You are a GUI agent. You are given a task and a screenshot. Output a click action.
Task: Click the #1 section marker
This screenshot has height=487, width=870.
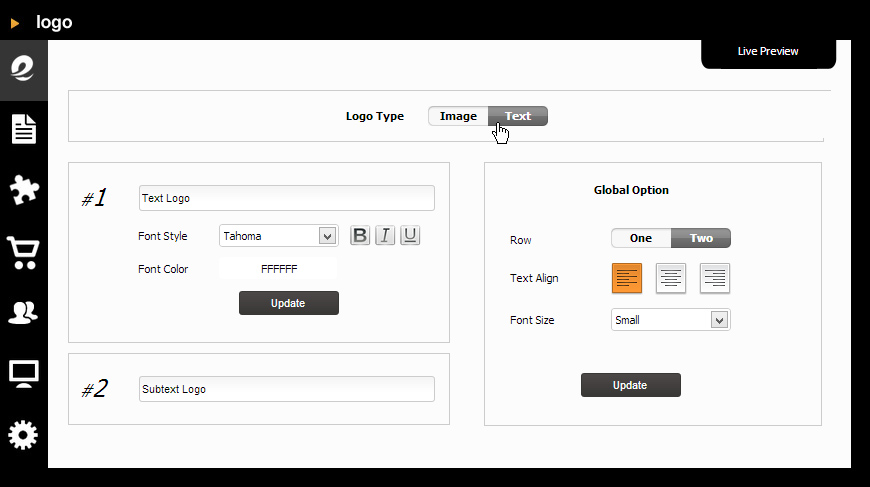tap(94, 198)
